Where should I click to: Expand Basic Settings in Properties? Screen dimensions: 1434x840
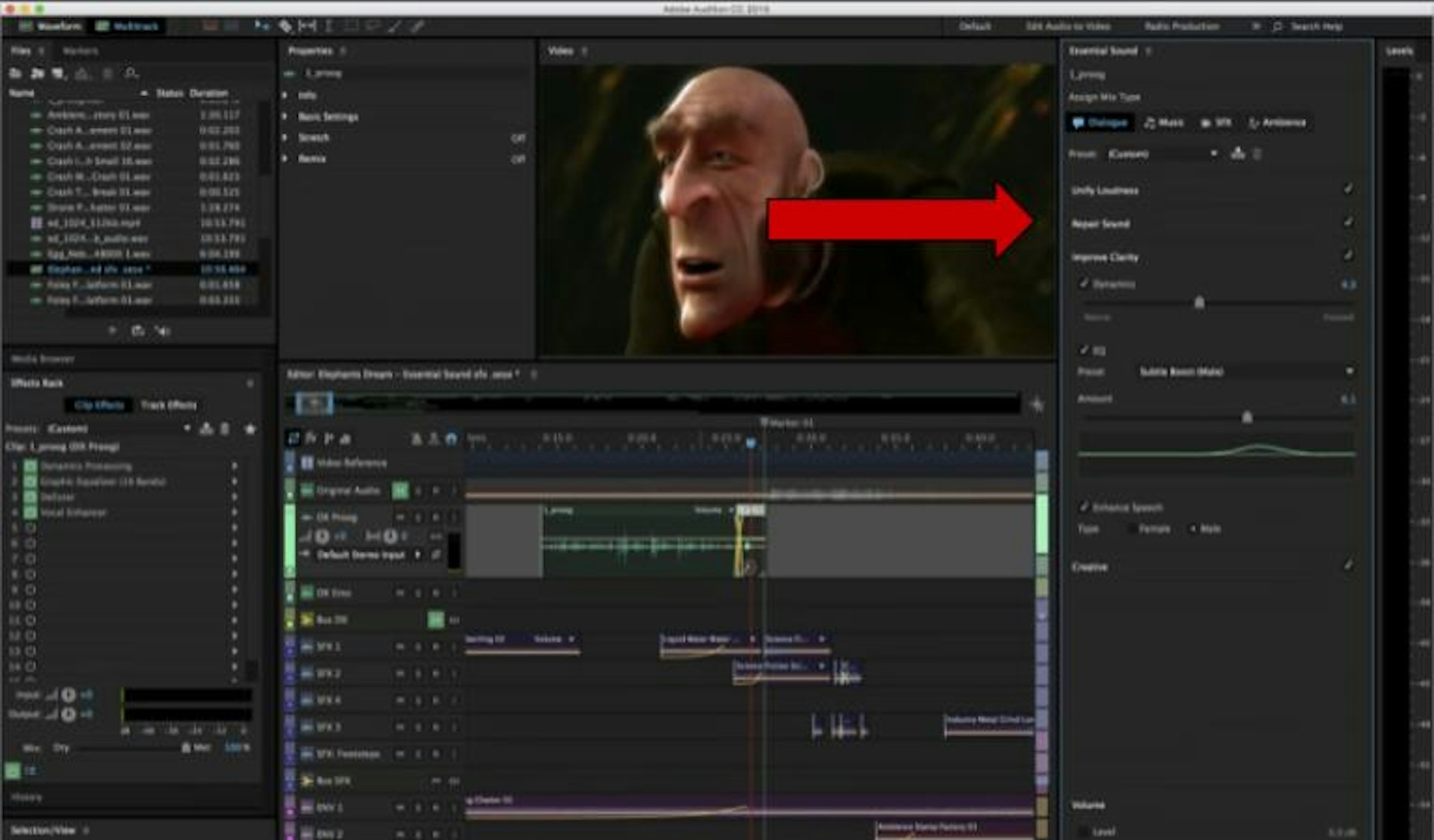point(285,116)
